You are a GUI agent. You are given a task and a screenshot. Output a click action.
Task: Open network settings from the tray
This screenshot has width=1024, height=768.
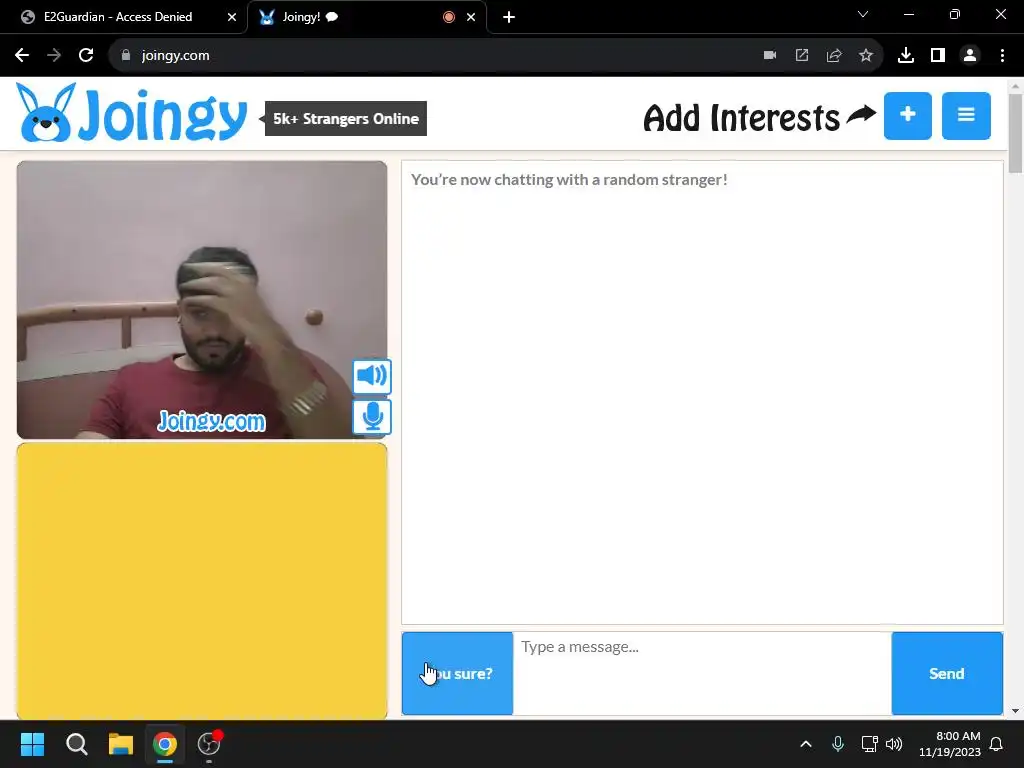[x=869, y=744]
